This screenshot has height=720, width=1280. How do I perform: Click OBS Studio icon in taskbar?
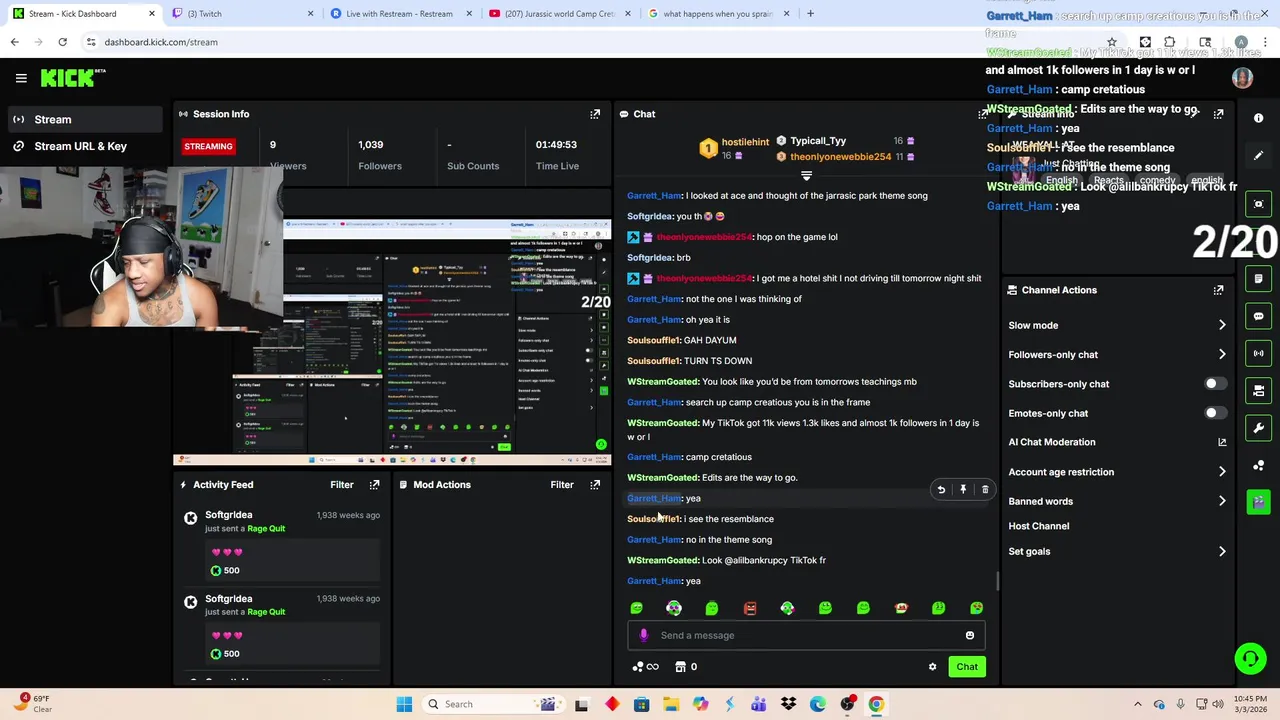pos(847,704)
